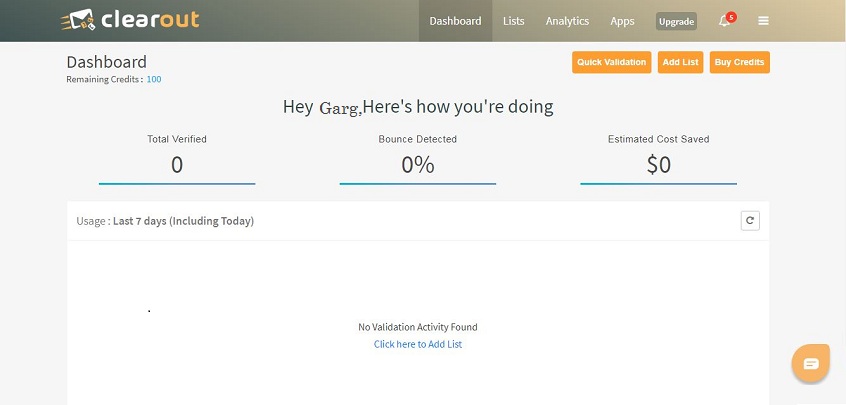Follow the Click here to Add List link

pyautogui.click(x=418, y=344)
